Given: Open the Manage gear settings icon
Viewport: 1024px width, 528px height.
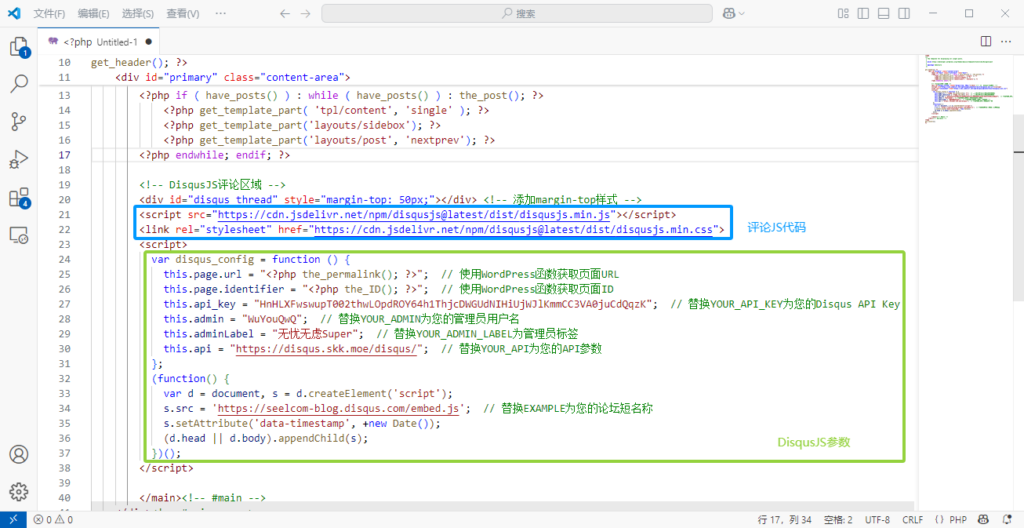Looking at the screenshot, I should click(x=18, y=492).
